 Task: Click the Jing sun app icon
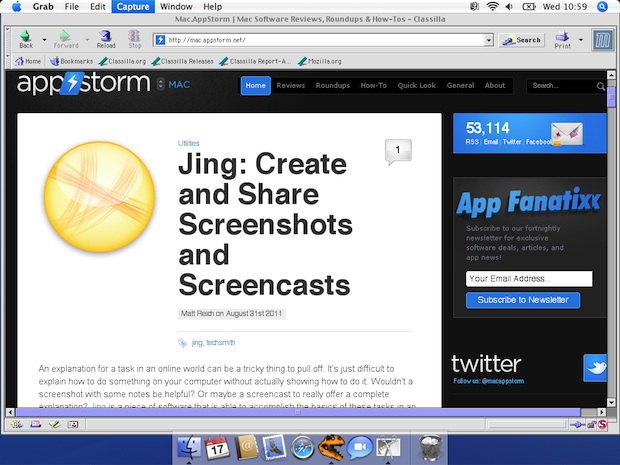(x=99, y=197)
